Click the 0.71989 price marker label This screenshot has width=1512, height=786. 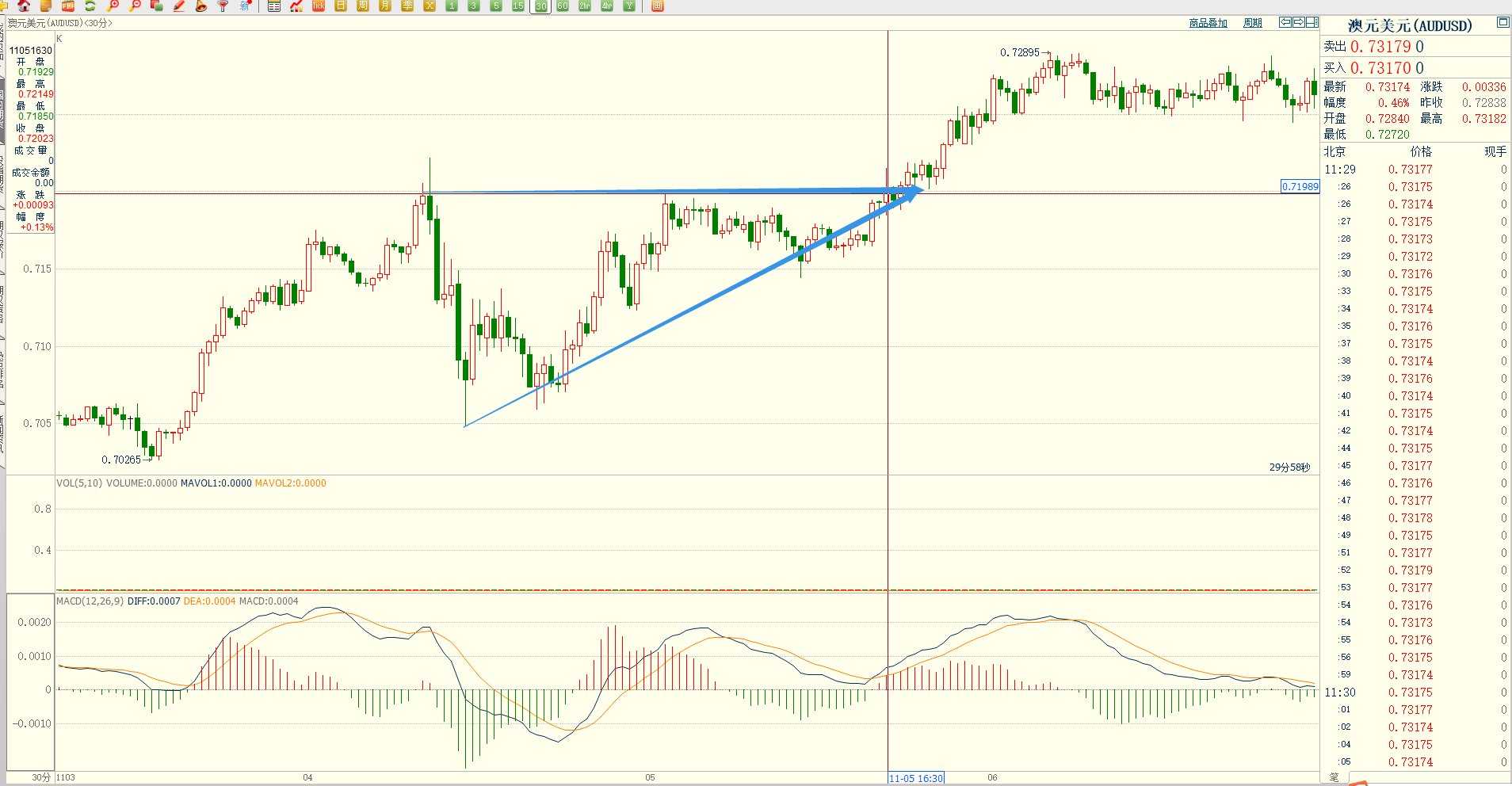point(1300,186)
